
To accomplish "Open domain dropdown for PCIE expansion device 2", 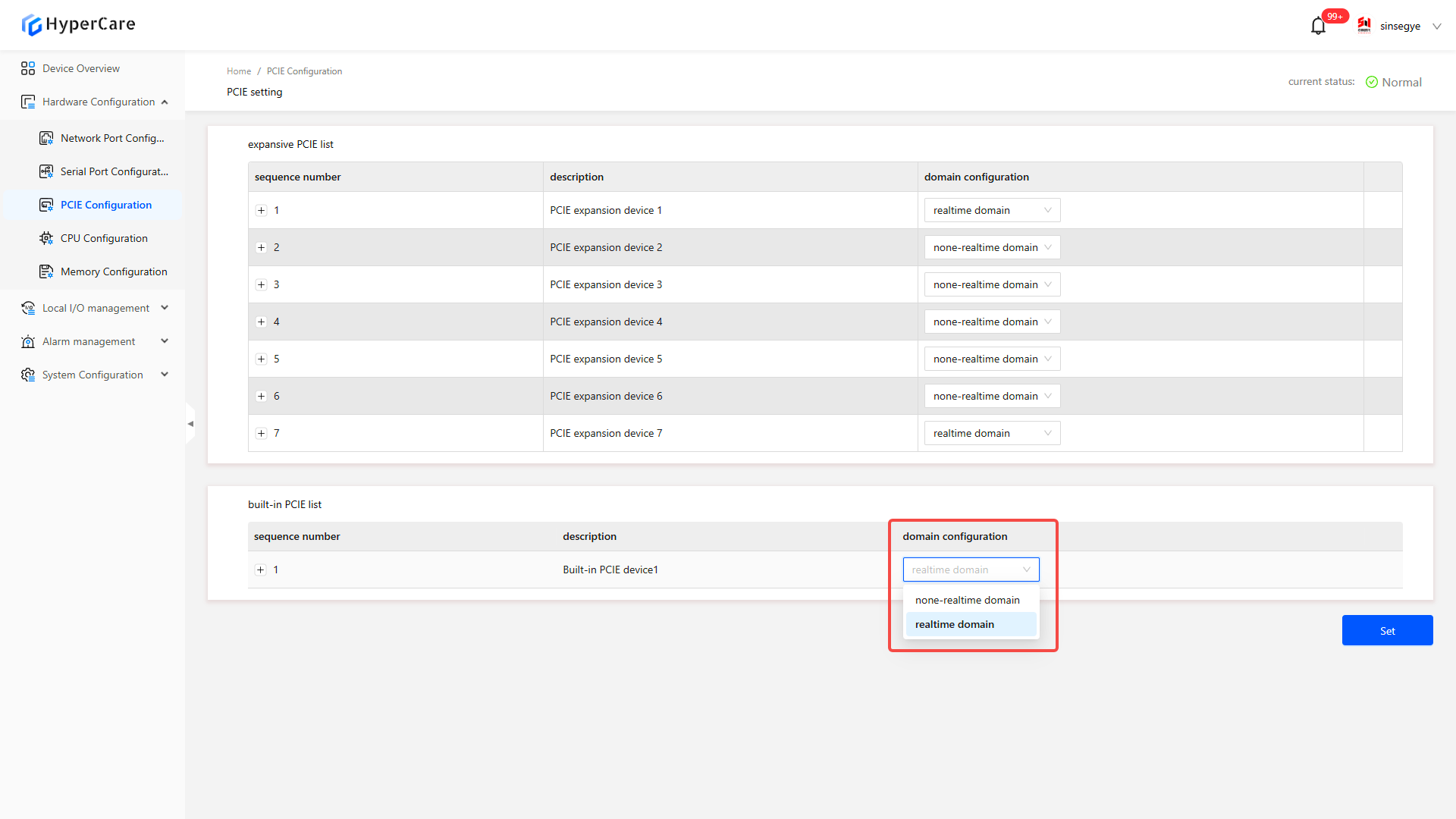I will coord(991,248).
